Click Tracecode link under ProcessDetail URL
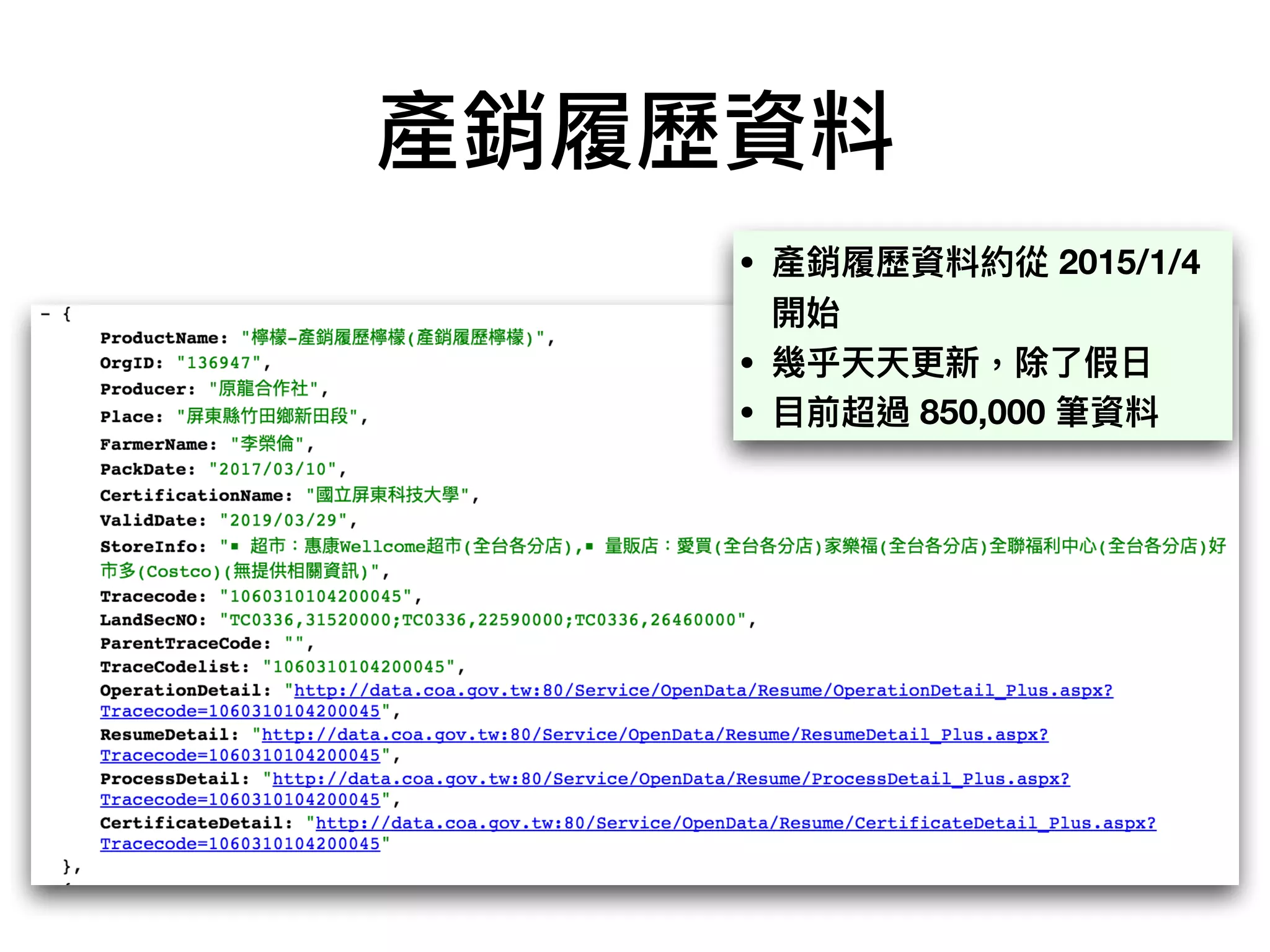Screen dimensions: 1270x952 coord(240,800)
